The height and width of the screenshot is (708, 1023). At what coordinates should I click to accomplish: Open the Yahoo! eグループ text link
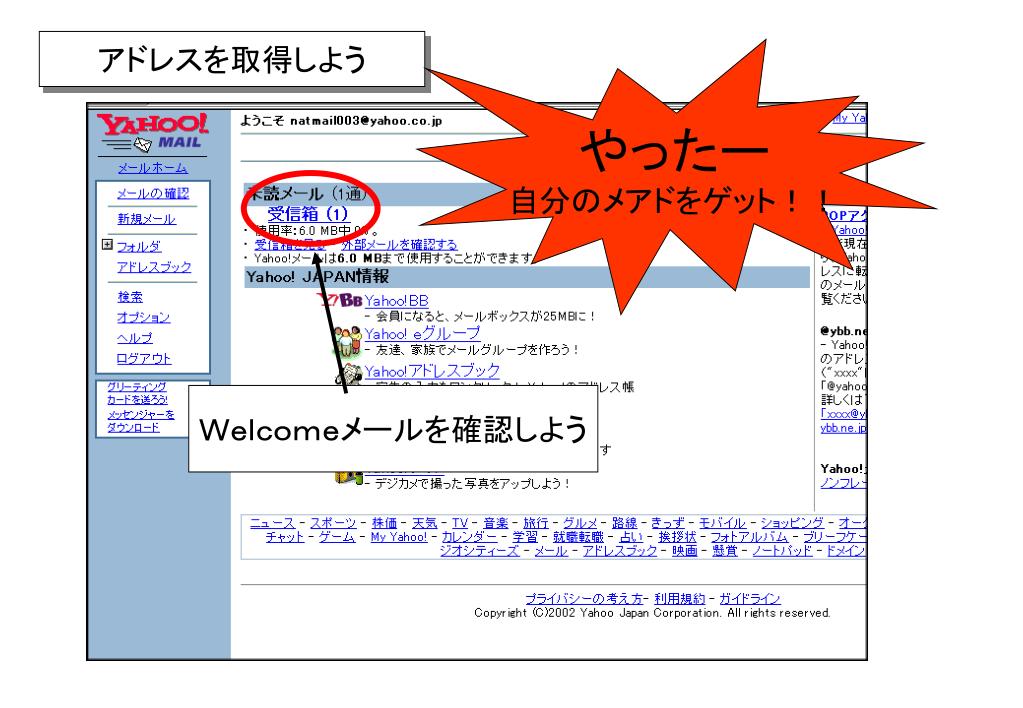tap(422, 333)
